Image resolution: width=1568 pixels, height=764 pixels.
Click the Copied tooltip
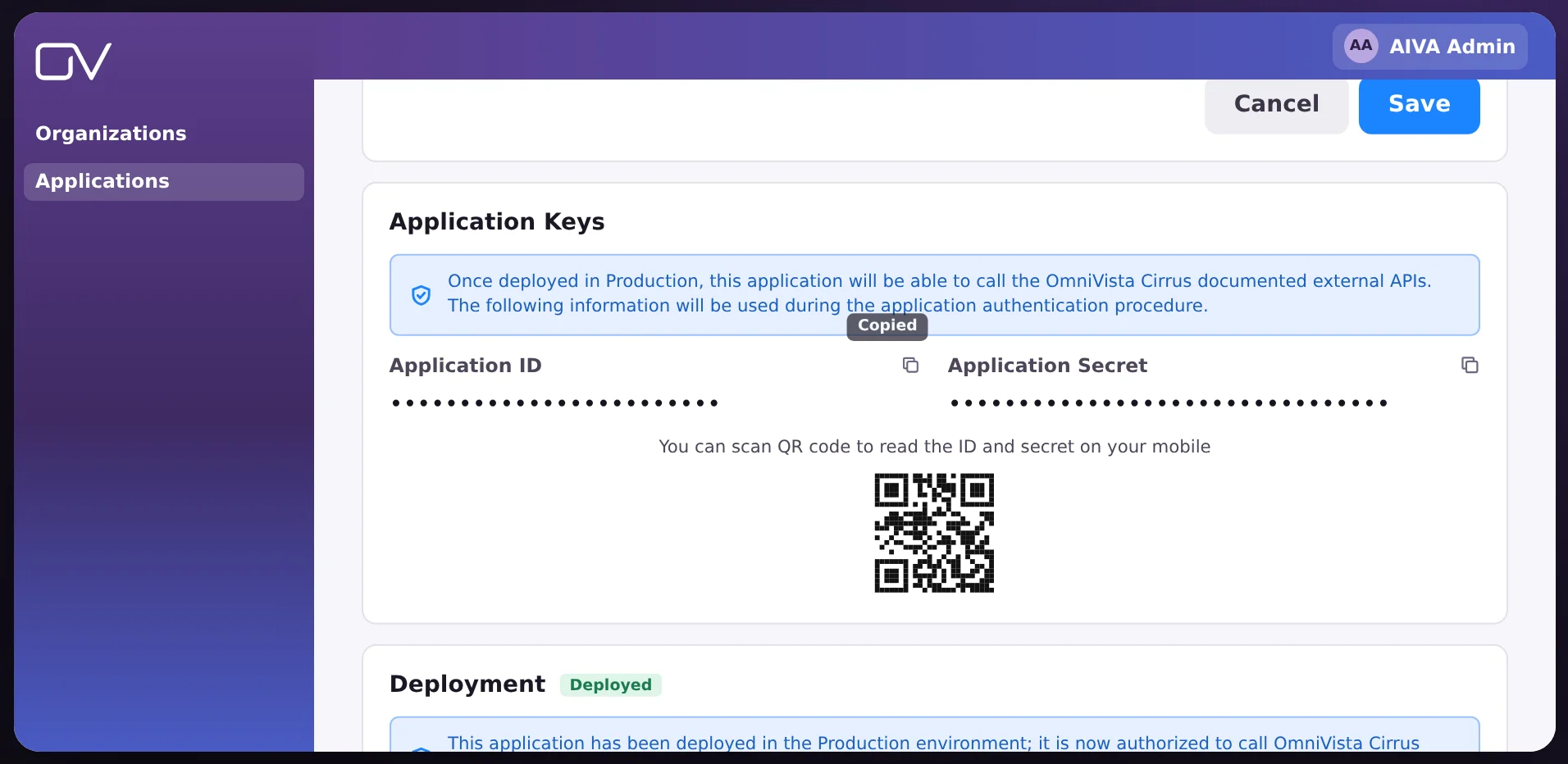[x=887, y=325]
